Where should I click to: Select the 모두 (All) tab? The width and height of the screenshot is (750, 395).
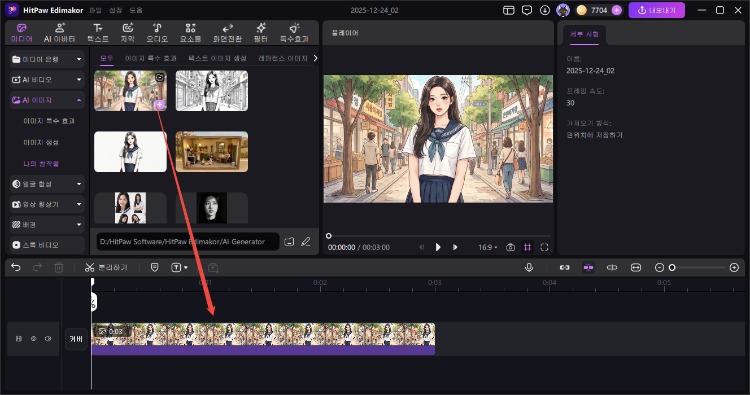pyautogui.click(x=107, y=58)
